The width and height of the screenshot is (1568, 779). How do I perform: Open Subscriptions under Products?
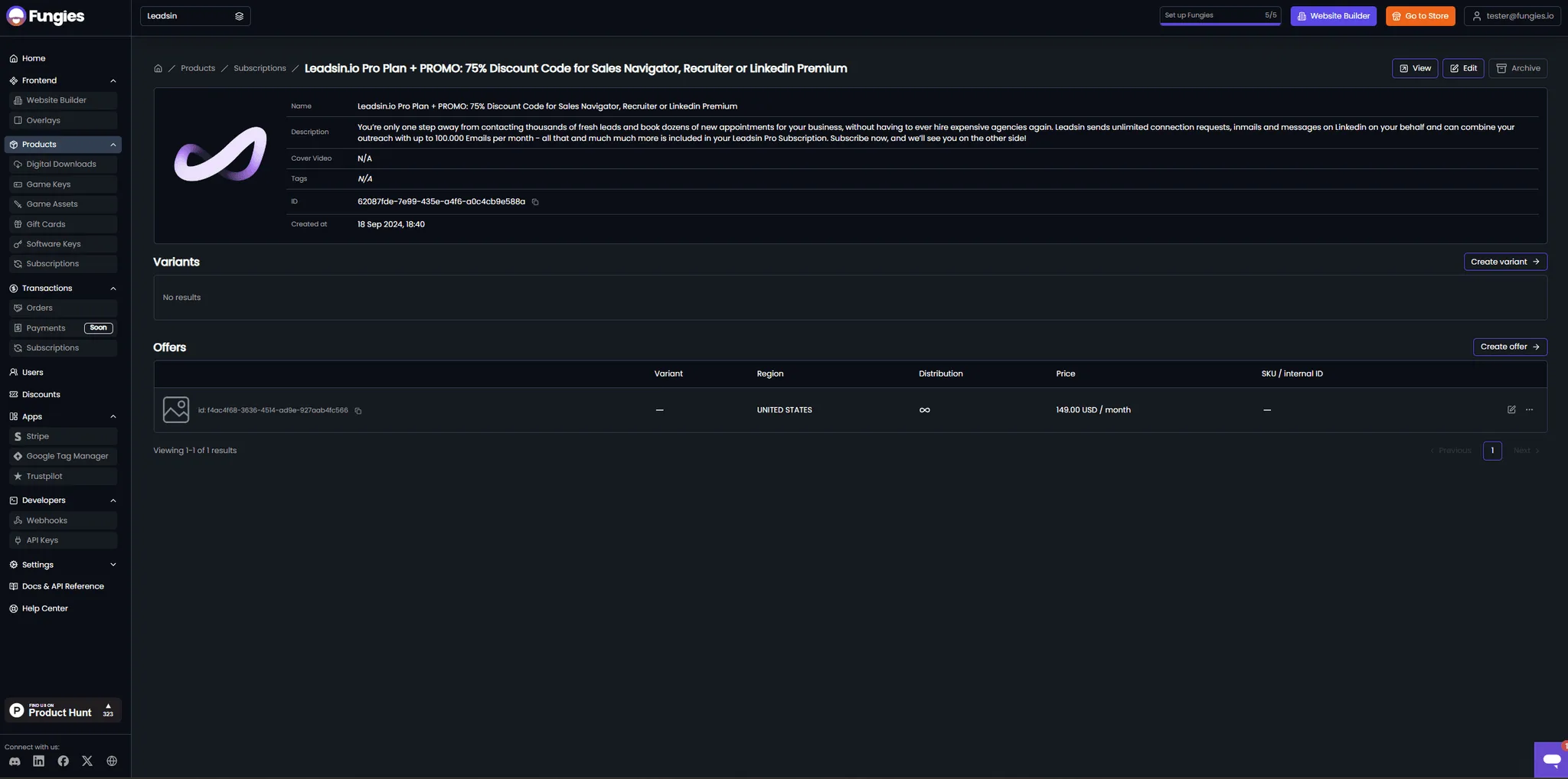coord(64,264)
